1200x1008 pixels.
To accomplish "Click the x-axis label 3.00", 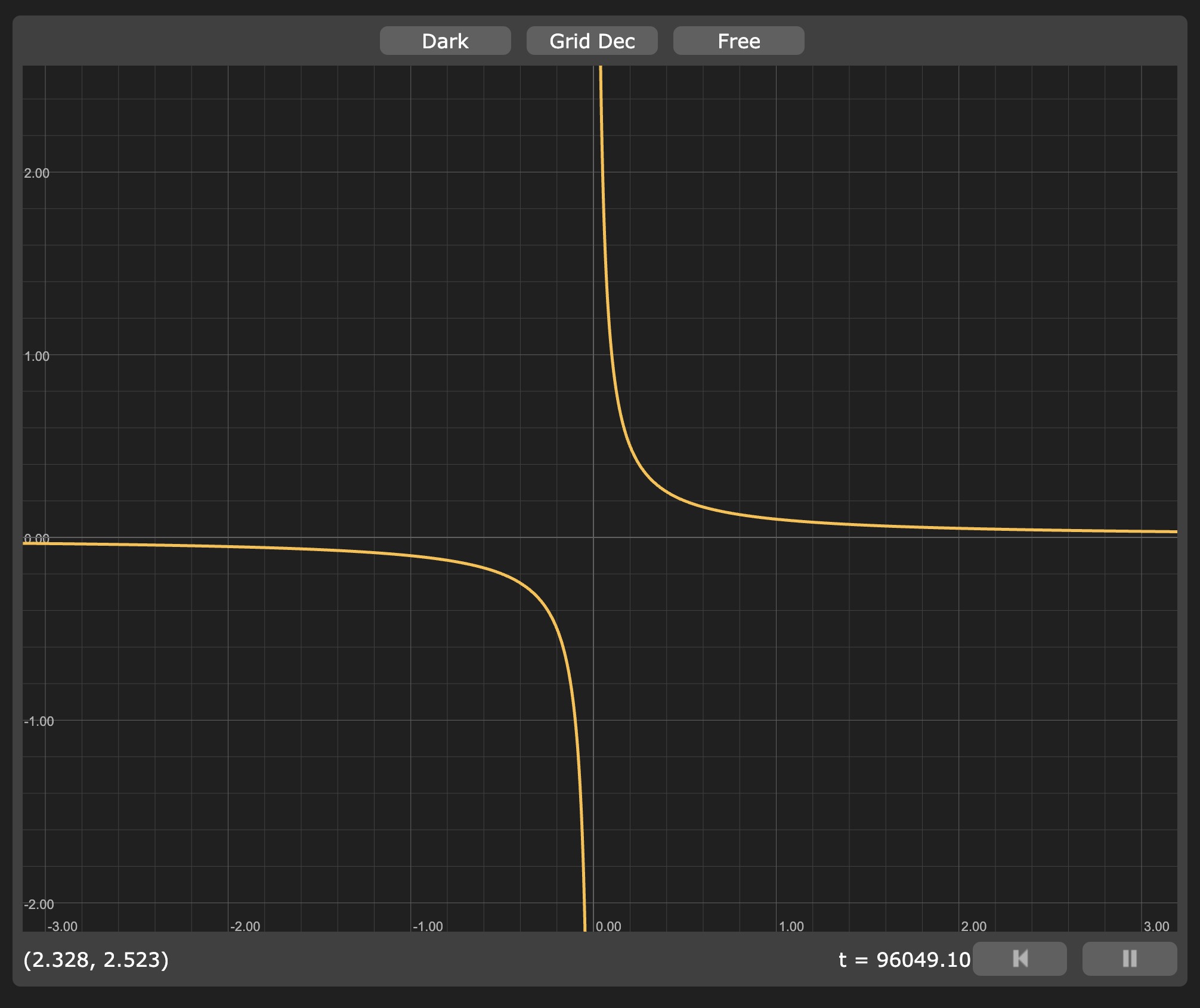I will point(1156,926).
